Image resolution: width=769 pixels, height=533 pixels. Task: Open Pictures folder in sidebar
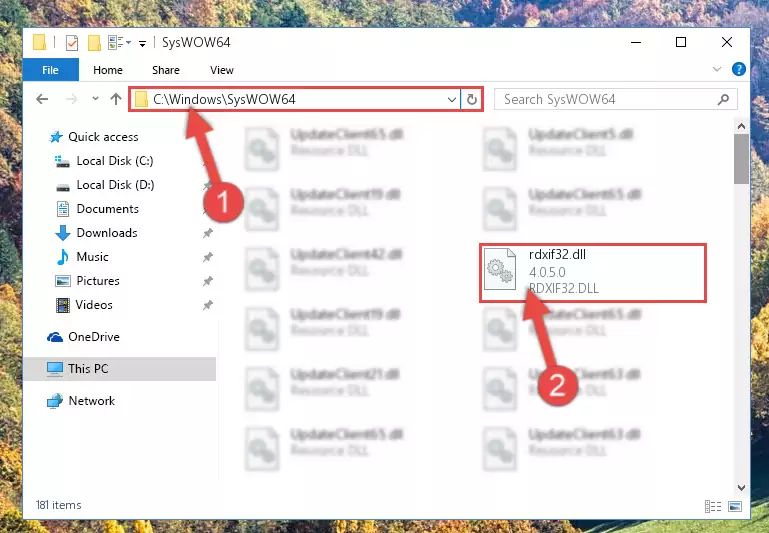(x=98, y=281)
